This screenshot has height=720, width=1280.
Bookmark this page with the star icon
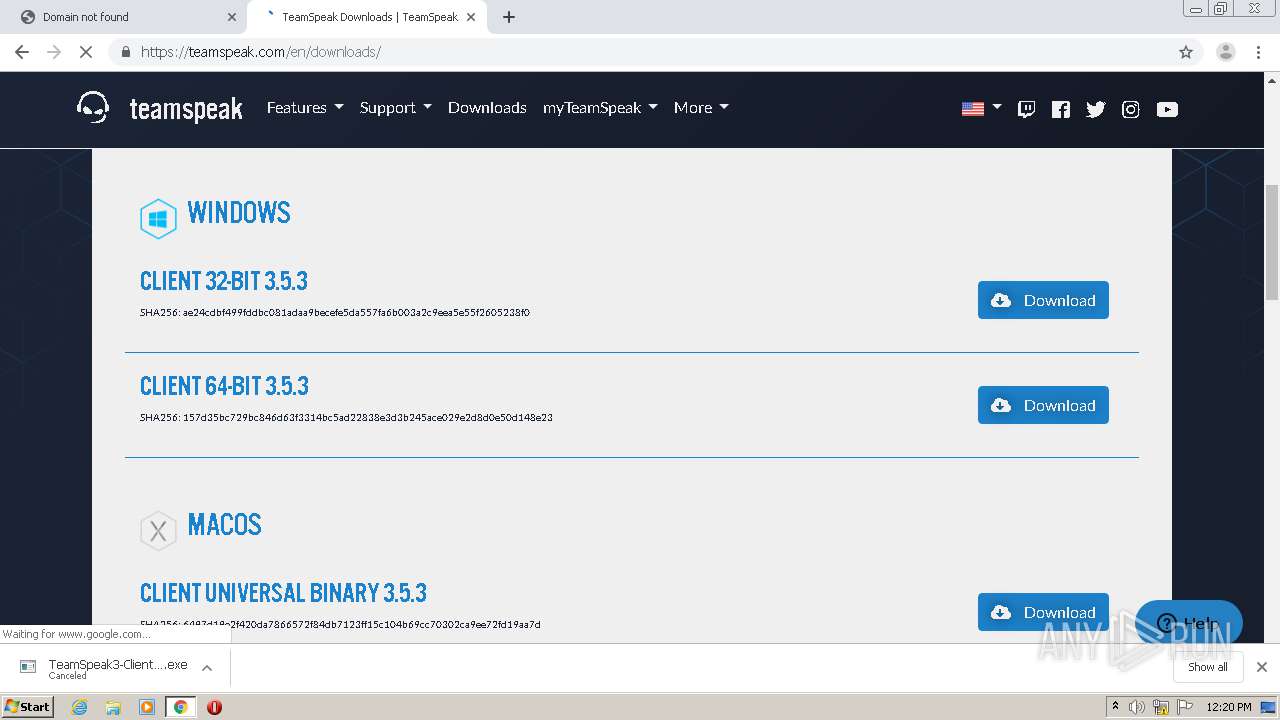[x=1186, y=52]
